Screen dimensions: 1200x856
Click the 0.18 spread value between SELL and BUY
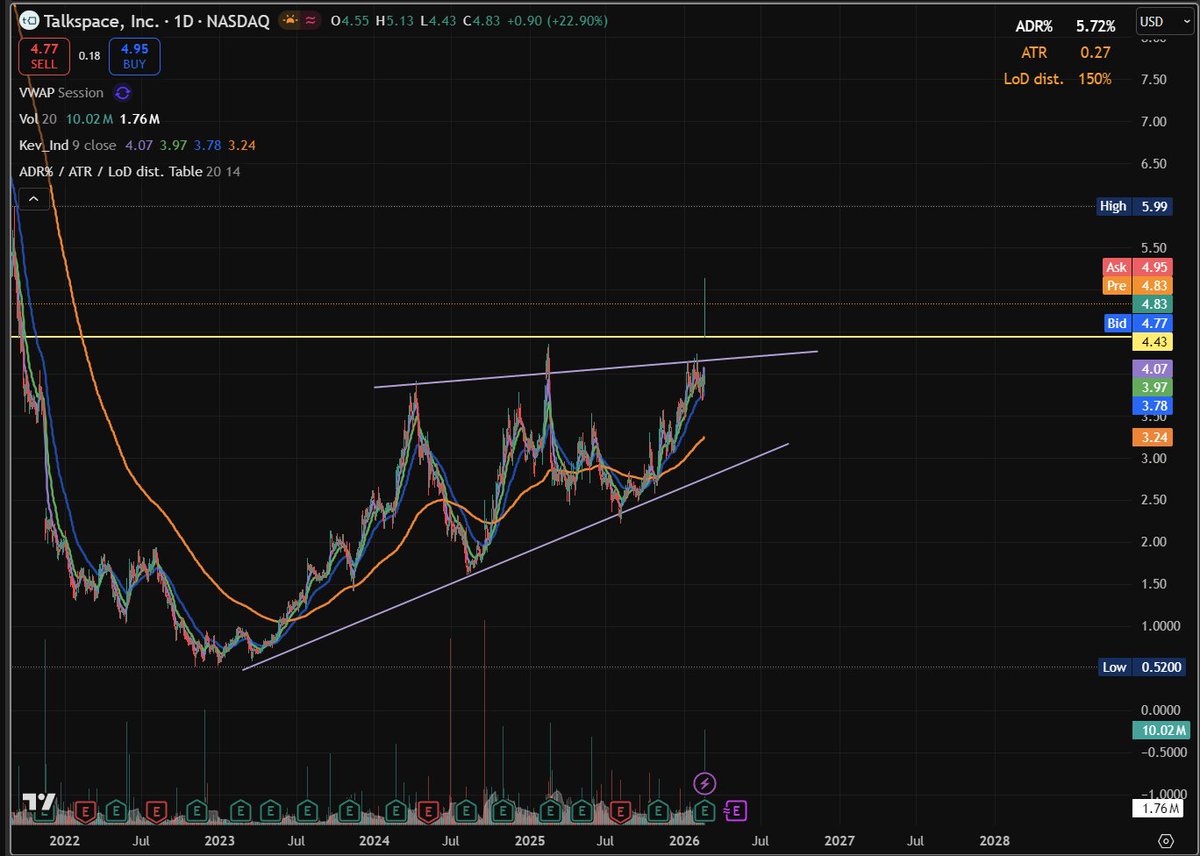pyautogui.click(x=89, y=56)
